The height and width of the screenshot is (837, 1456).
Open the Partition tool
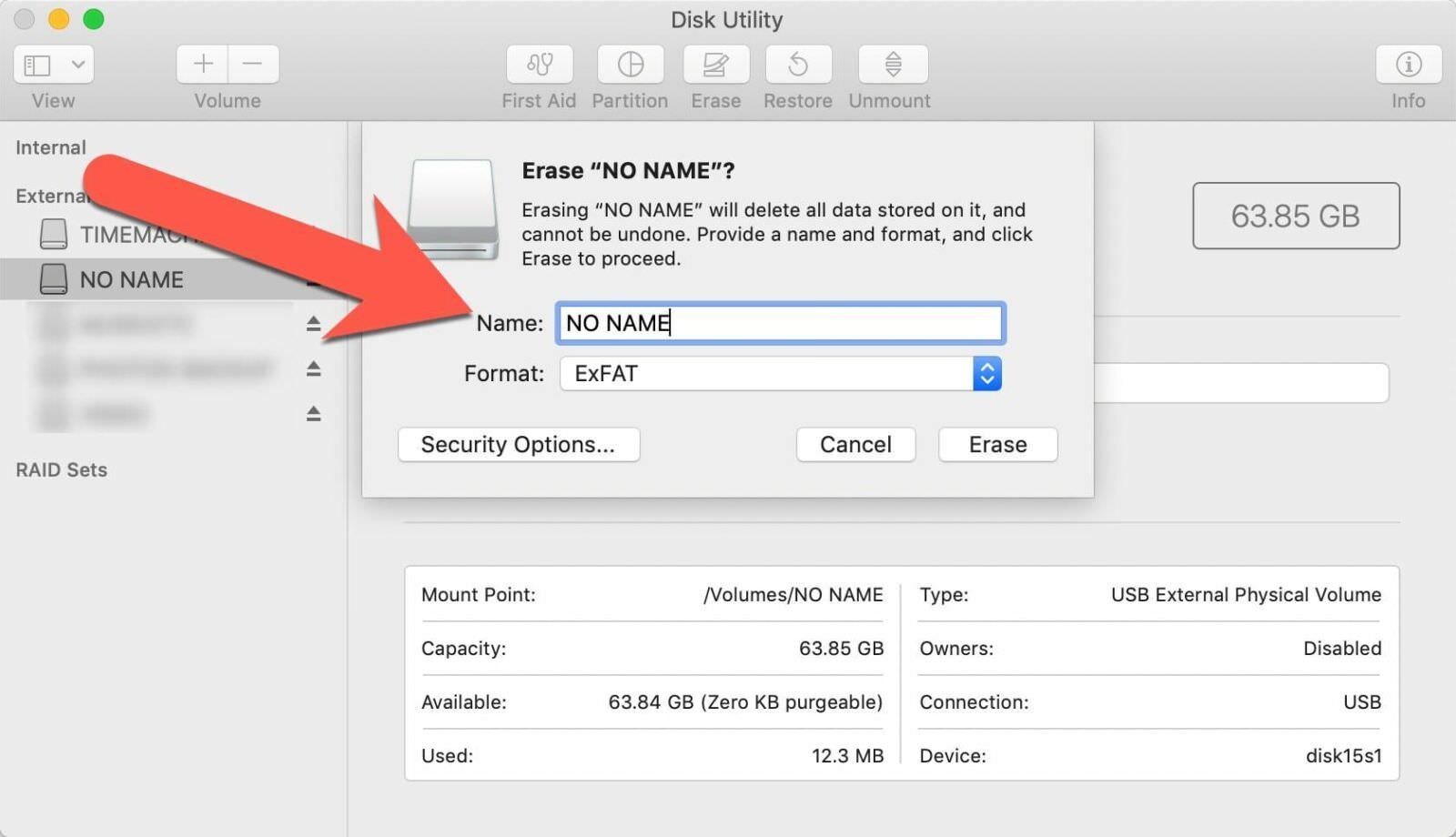[630, 65]
